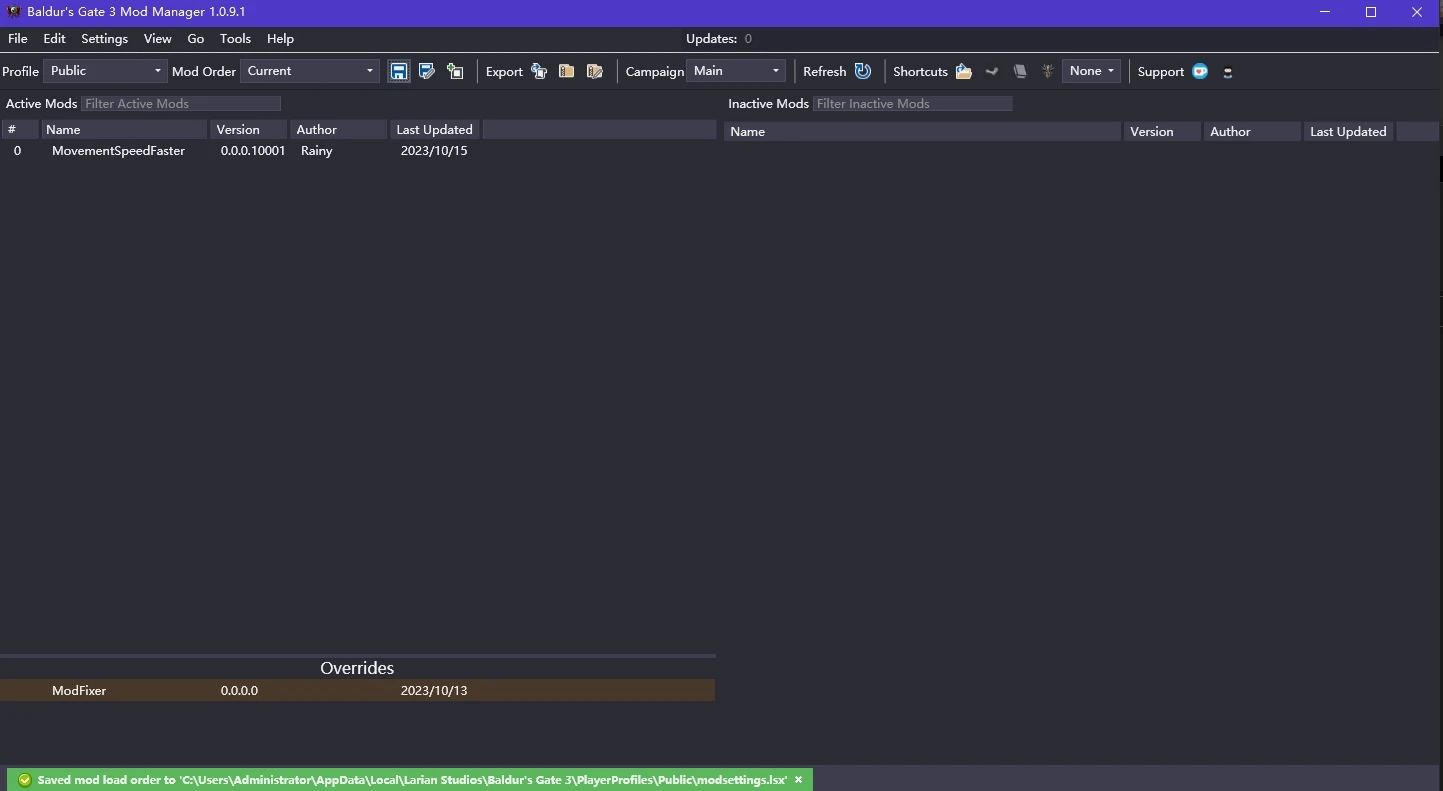
Task: Open the Settings menu
Action: (105, 38)
